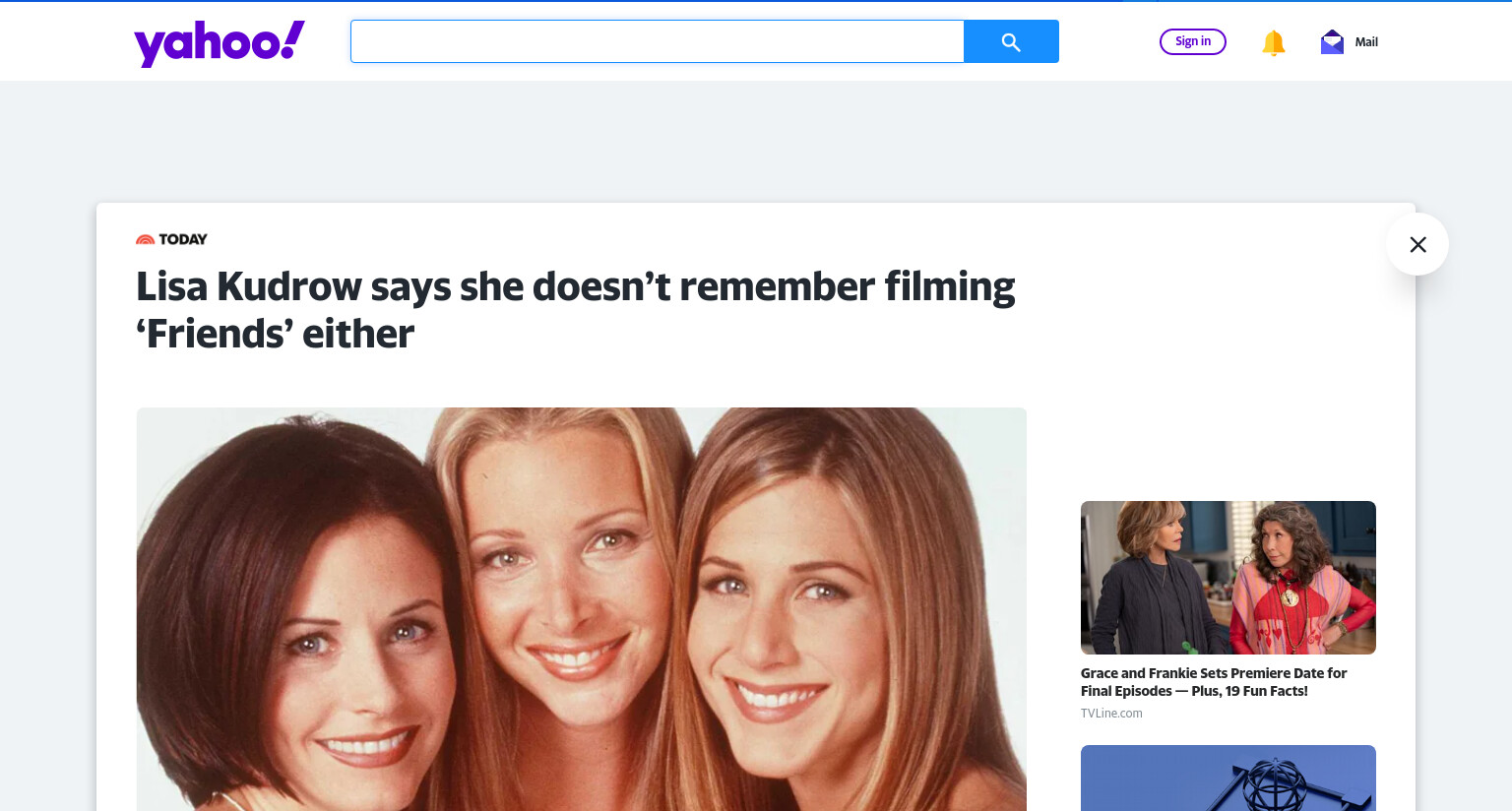Open the Mail text link
The image size is (1512, 811).
[x=1366, y=42]
